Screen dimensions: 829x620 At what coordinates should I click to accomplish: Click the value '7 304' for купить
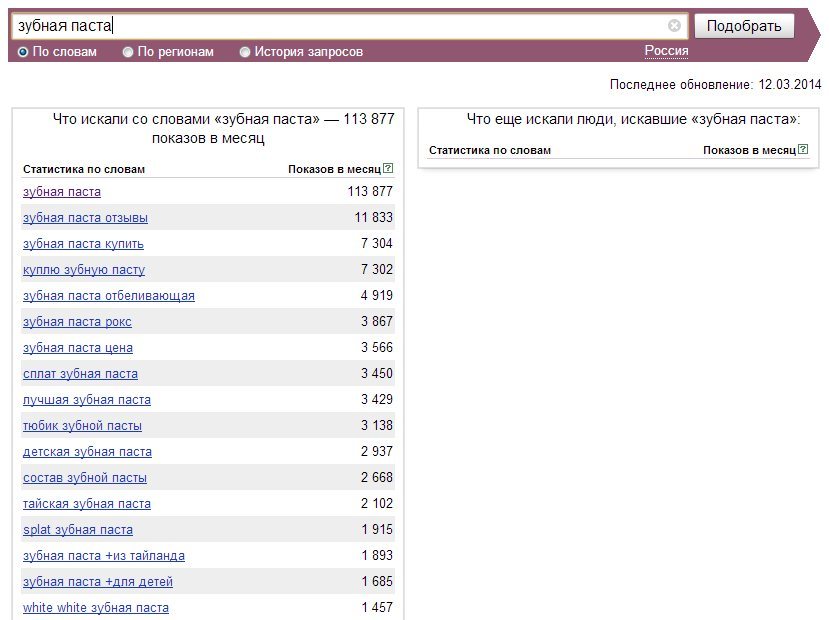pos(377,243)
